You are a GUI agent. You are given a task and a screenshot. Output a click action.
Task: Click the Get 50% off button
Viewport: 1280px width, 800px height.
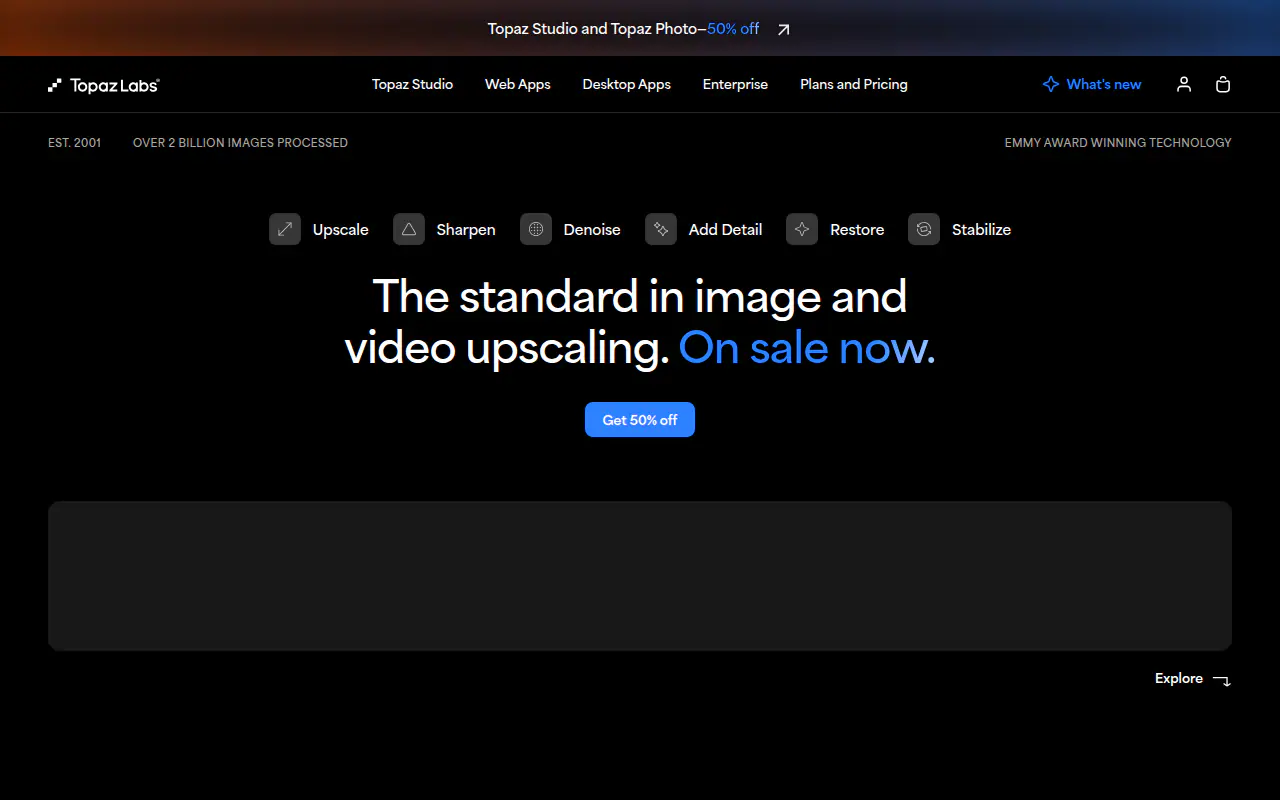click(640, 420)
